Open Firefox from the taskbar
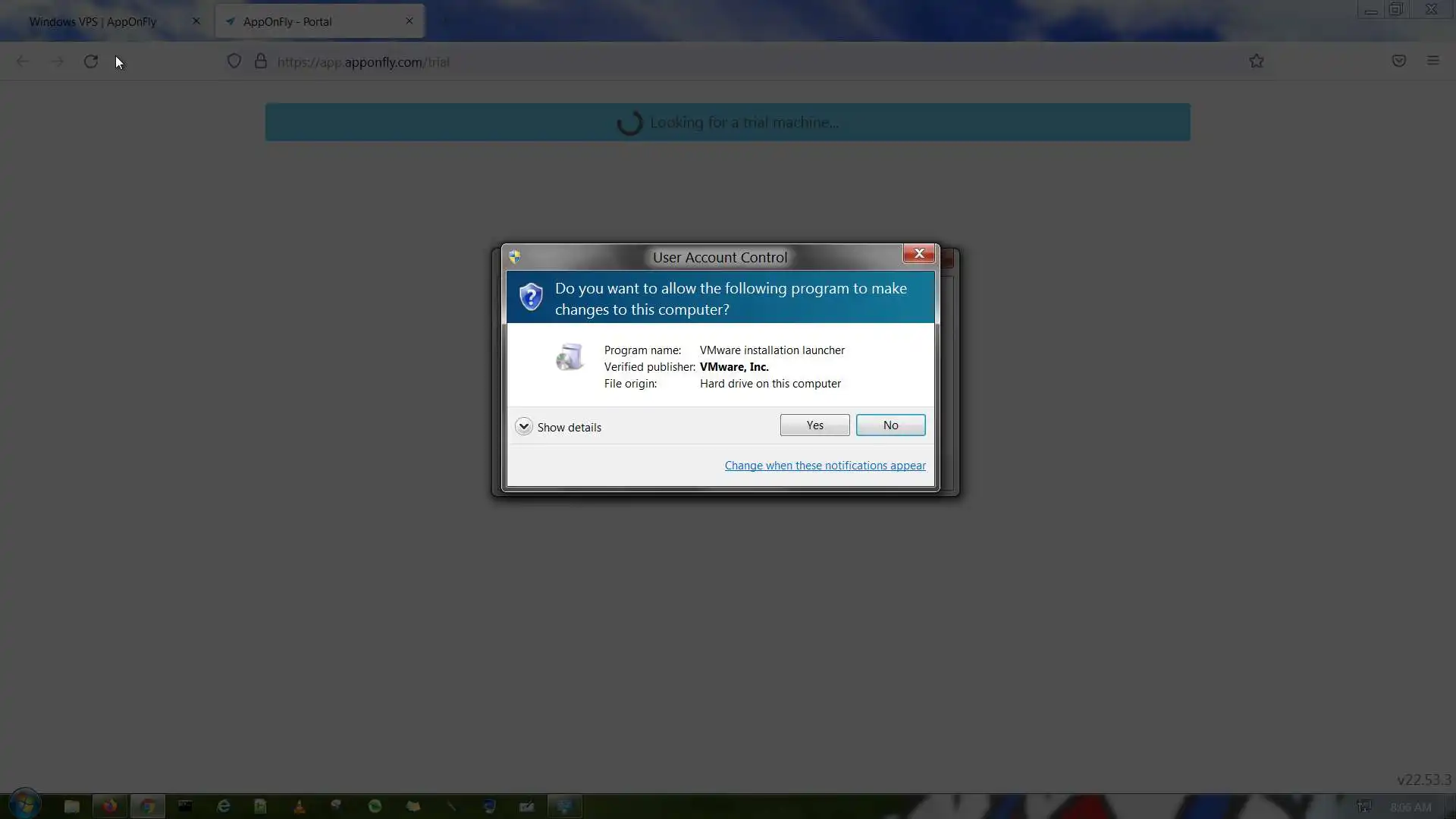 point(110,806)
